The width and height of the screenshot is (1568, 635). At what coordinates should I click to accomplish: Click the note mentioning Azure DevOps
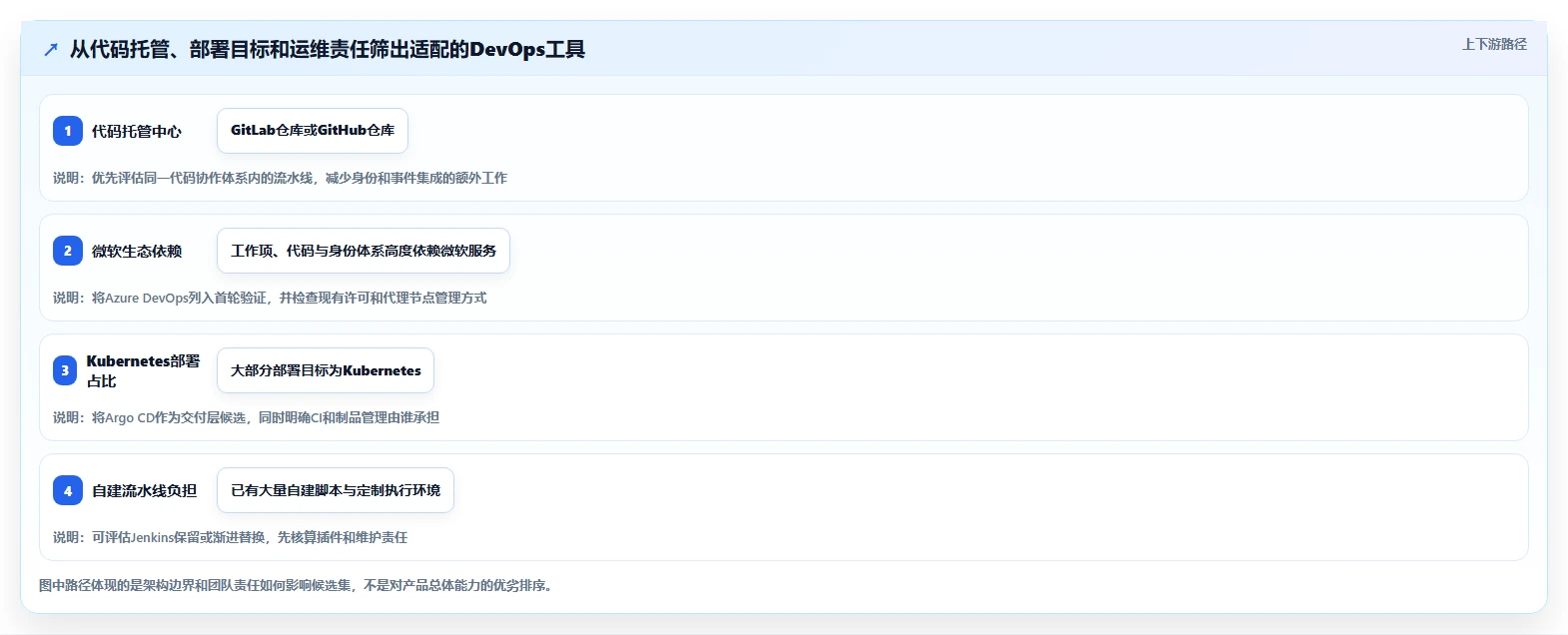(270, 298)
